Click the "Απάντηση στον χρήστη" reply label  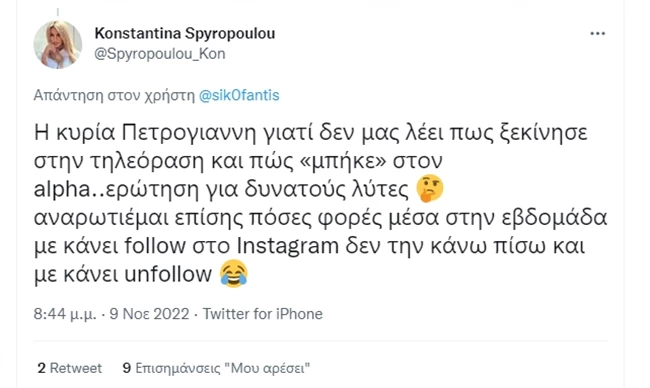tap(114, 95)
